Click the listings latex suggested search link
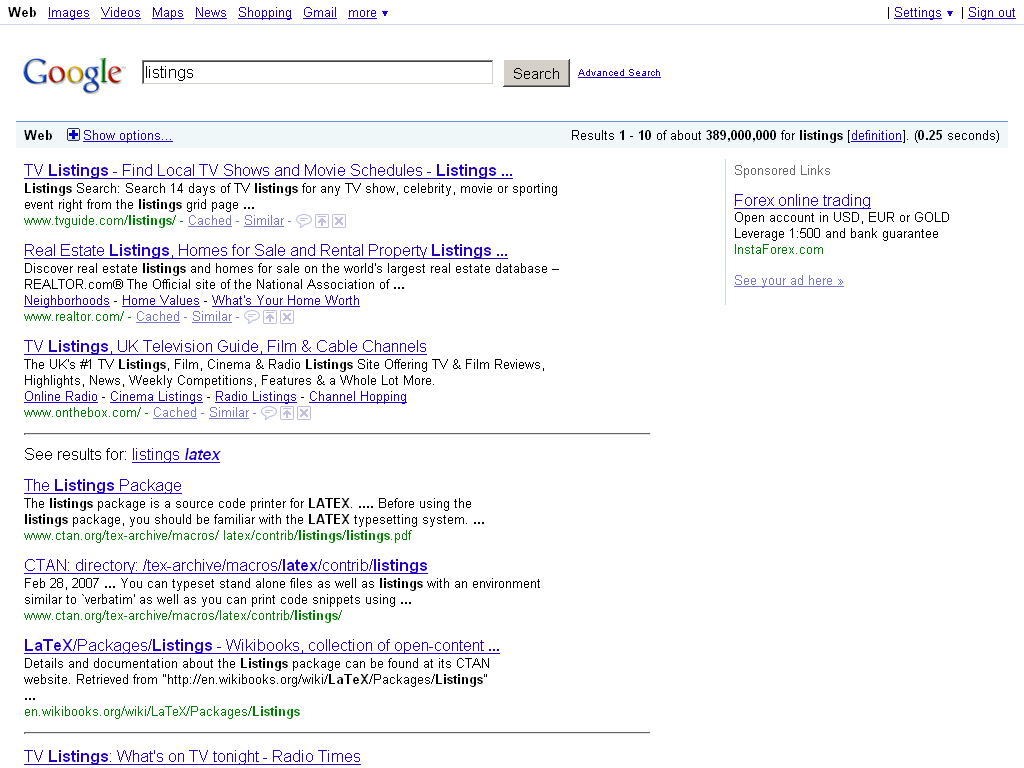 [176, 455]
